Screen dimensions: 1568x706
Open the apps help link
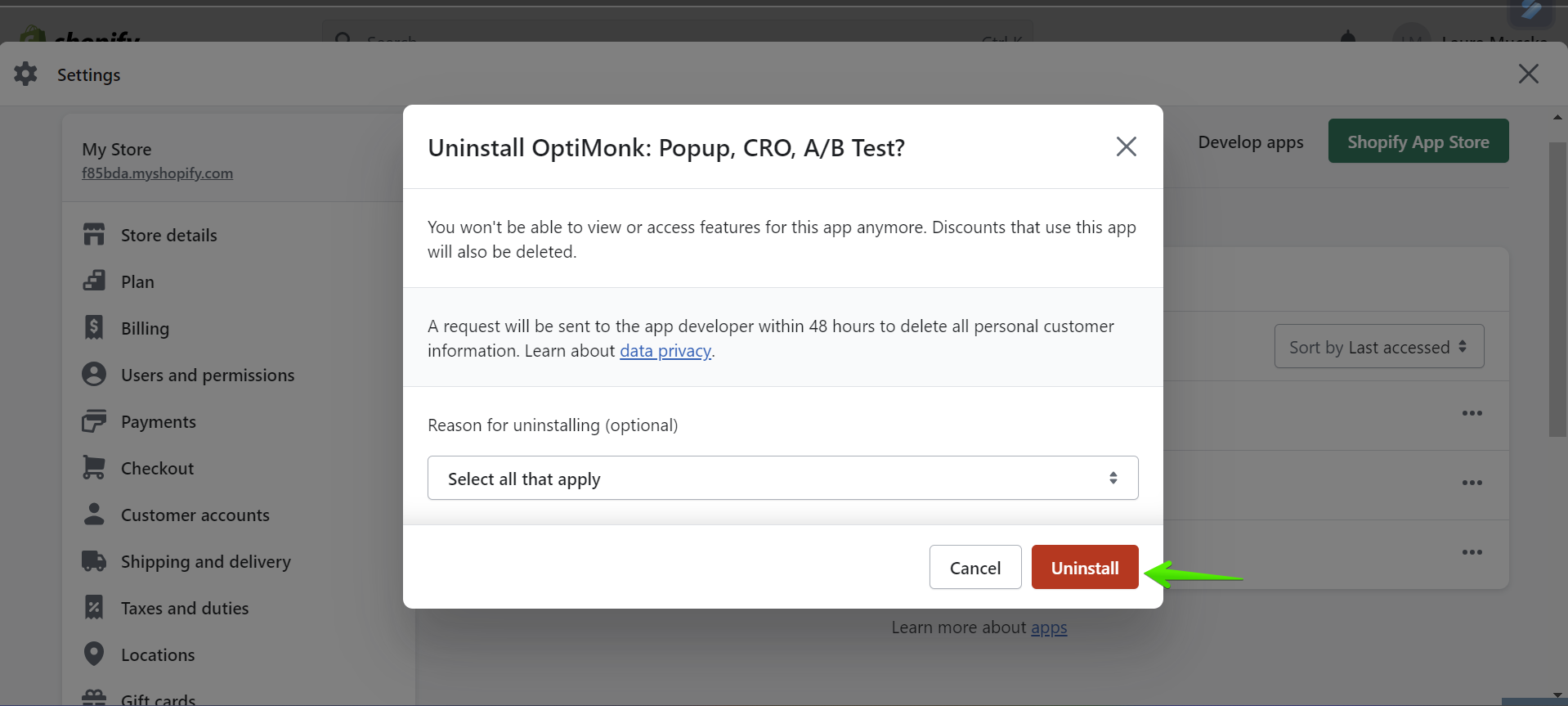(x=1049, y=627)
